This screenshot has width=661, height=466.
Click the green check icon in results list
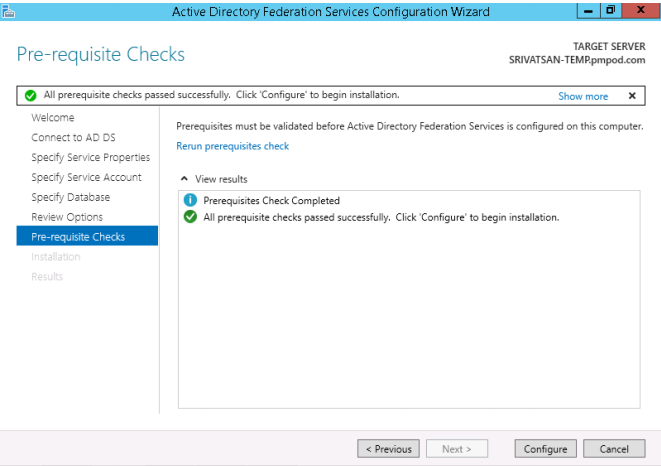click(x=190, y=217)
